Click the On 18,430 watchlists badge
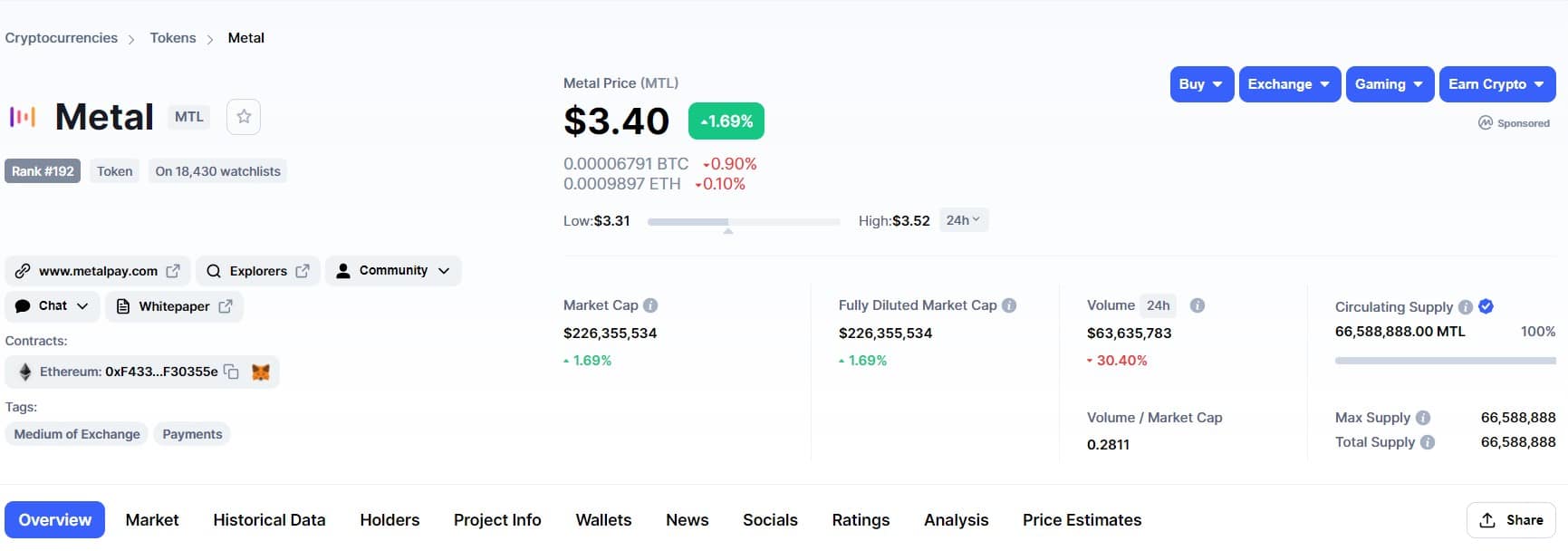Image resolution: width=1568 pixels, height=551 pixels. (217, 171)
